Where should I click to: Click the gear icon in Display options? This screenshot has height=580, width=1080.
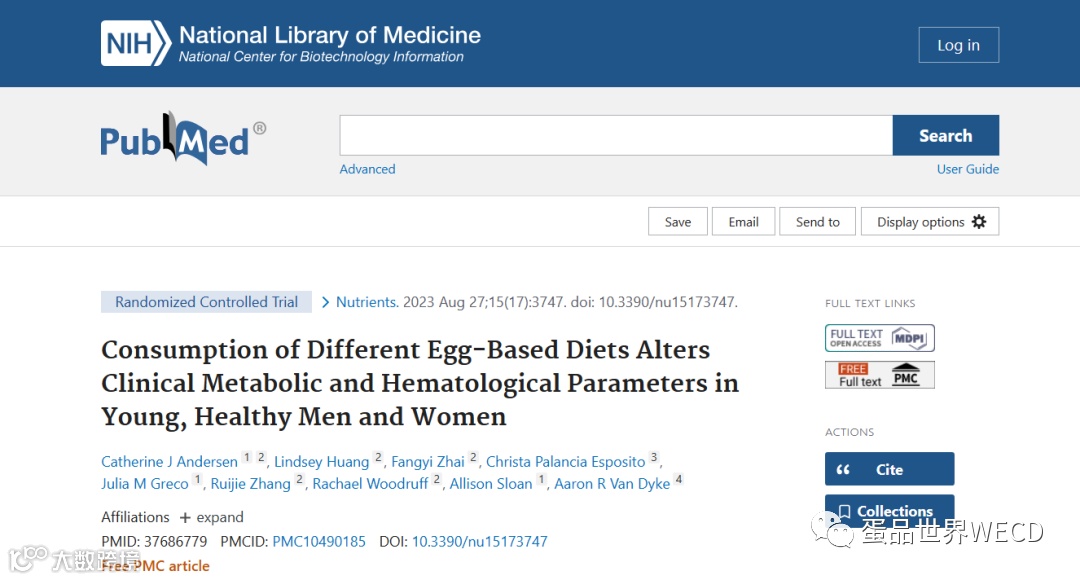point(979,222)
